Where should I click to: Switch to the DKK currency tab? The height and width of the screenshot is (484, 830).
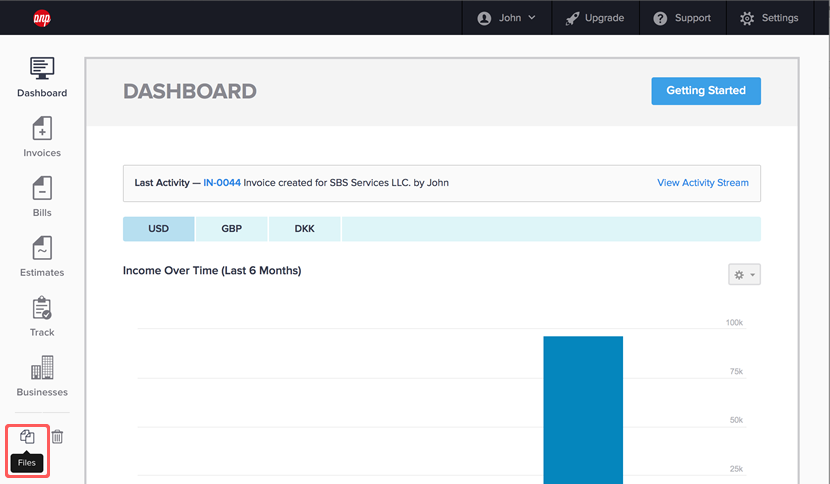tap(304, 229)
